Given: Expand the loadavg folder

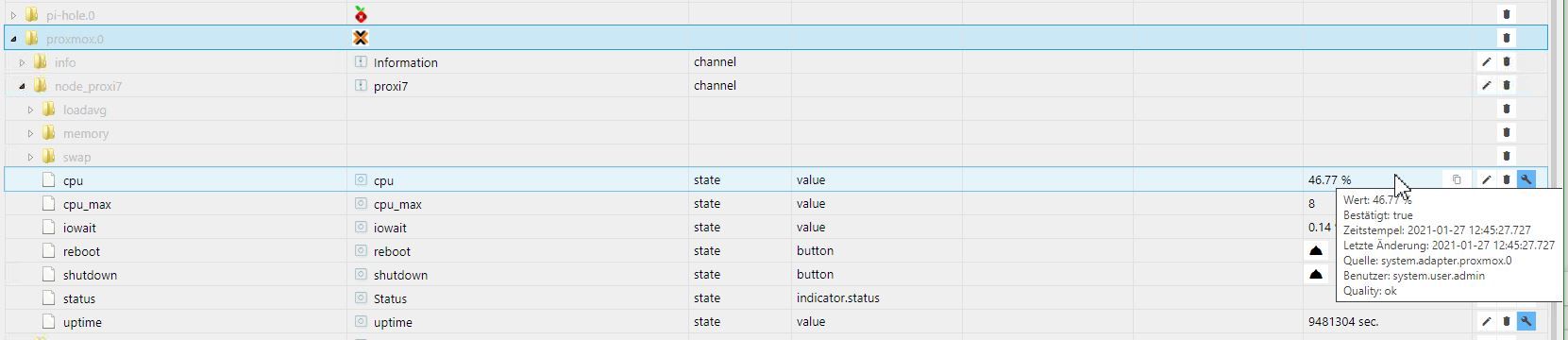Looking at the screenshot, I should click(x=30, y=110).
